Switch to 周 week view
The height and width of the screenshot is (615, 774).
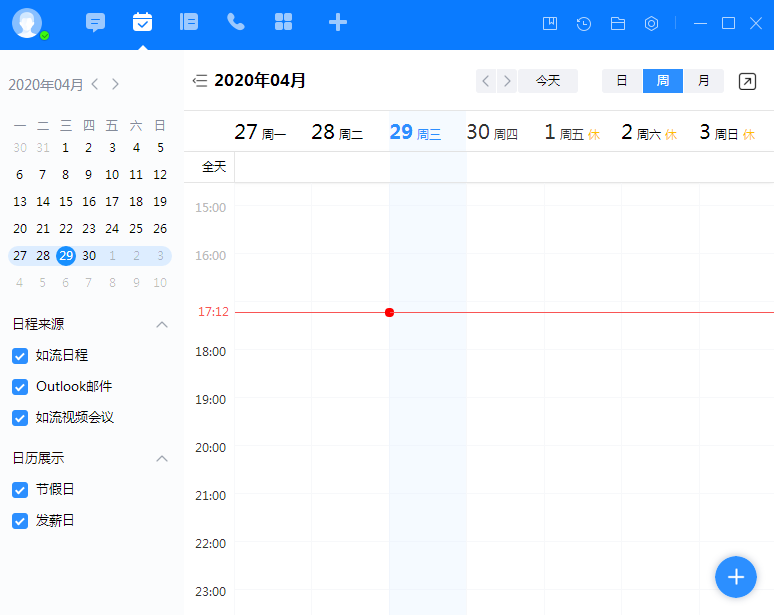663,81
